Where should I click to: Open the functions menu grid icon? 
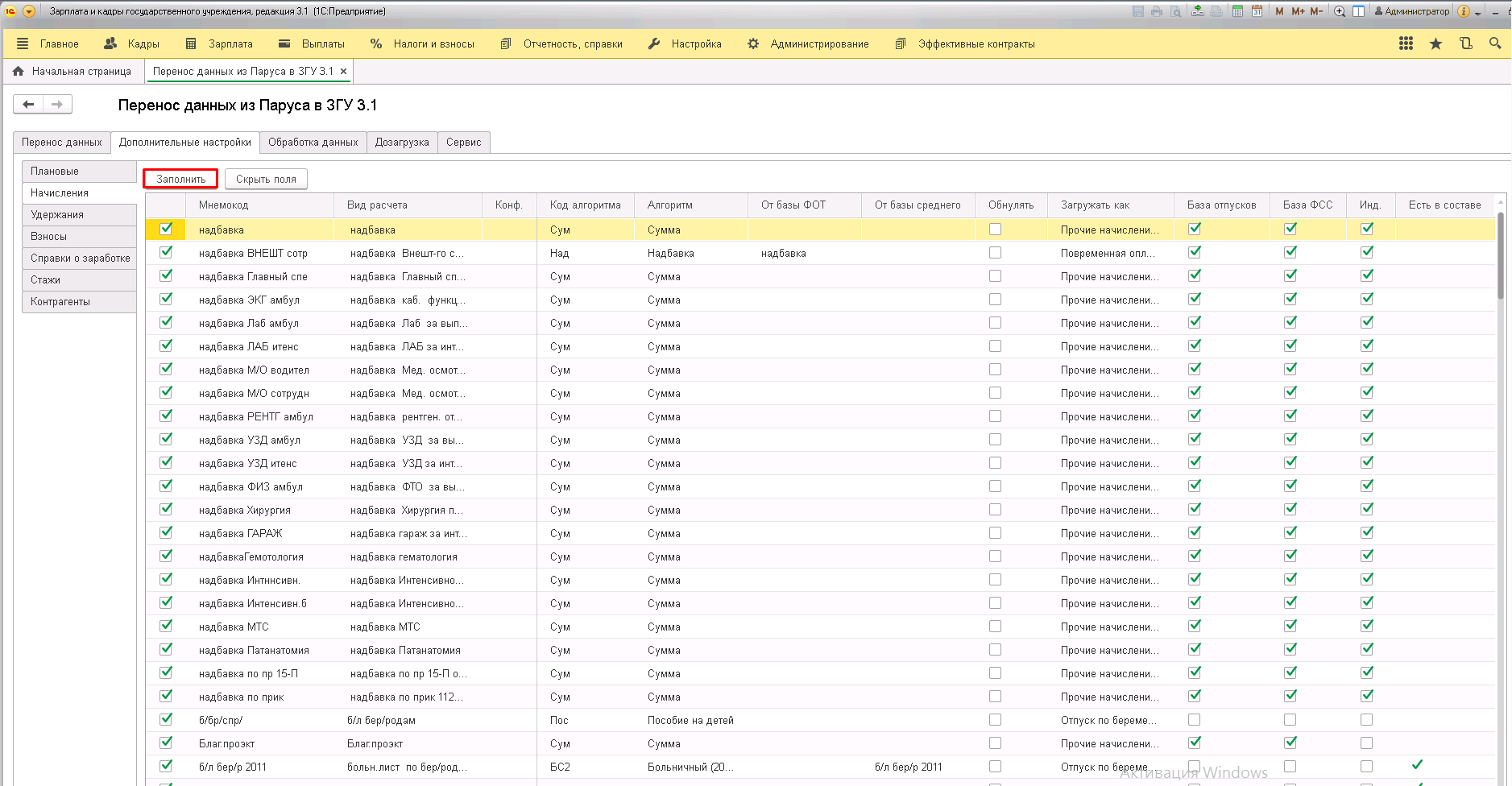click(1406, 43)
